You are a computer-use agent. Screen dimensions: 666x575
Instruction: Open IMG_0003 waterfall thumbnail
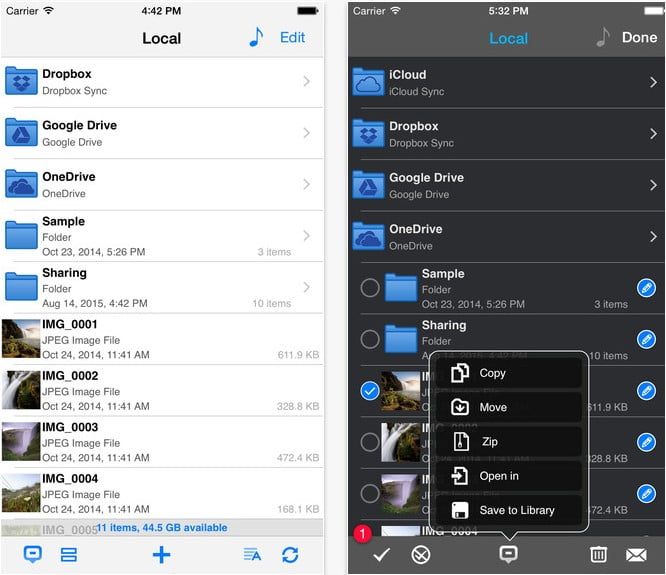[x=21, y=441]
